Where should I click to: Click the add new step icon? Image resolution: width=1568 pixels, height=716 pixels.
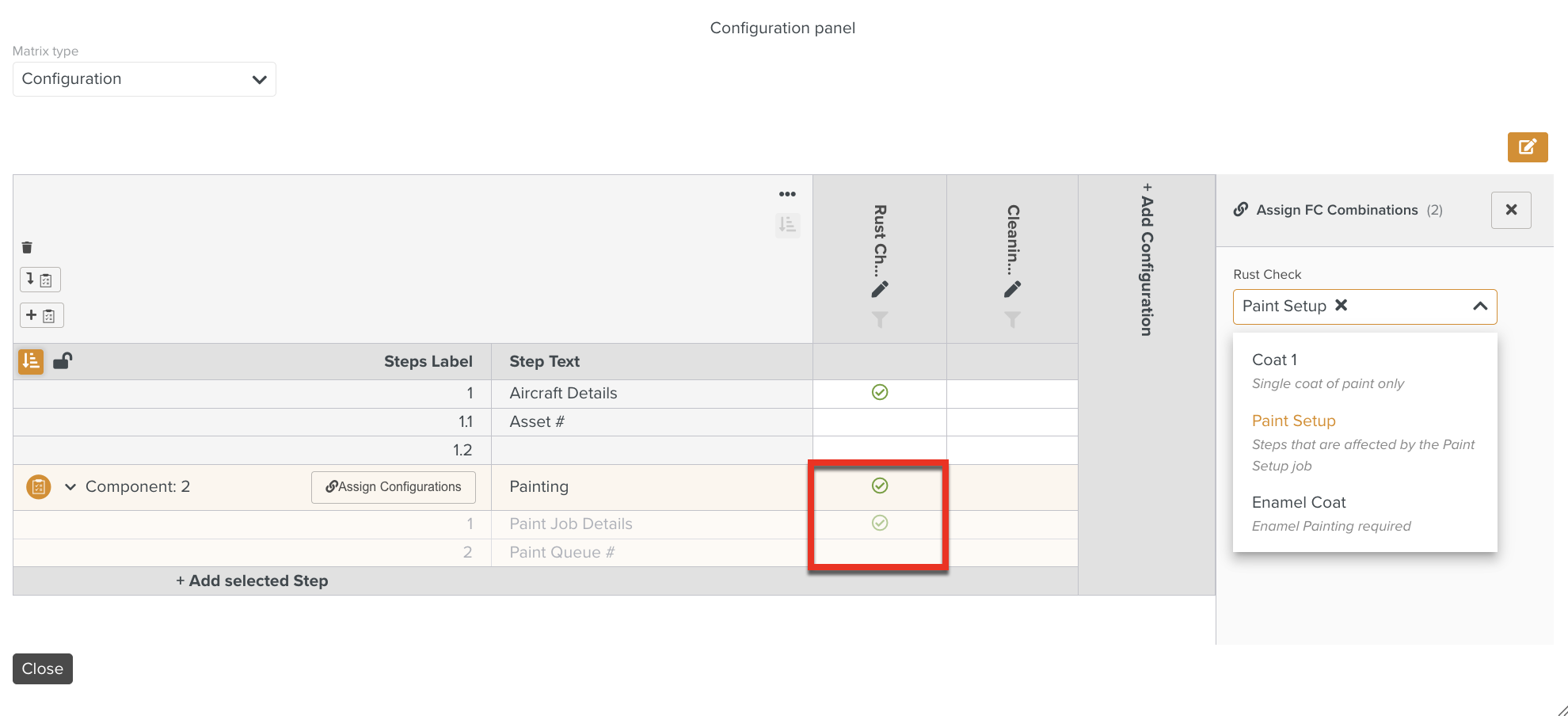tap(41, 315)
